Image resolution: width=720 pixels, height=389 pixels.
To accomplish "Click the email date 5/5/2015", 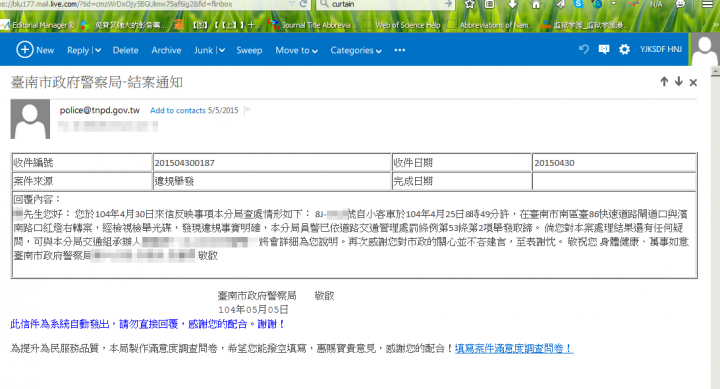I will point(223,110).
